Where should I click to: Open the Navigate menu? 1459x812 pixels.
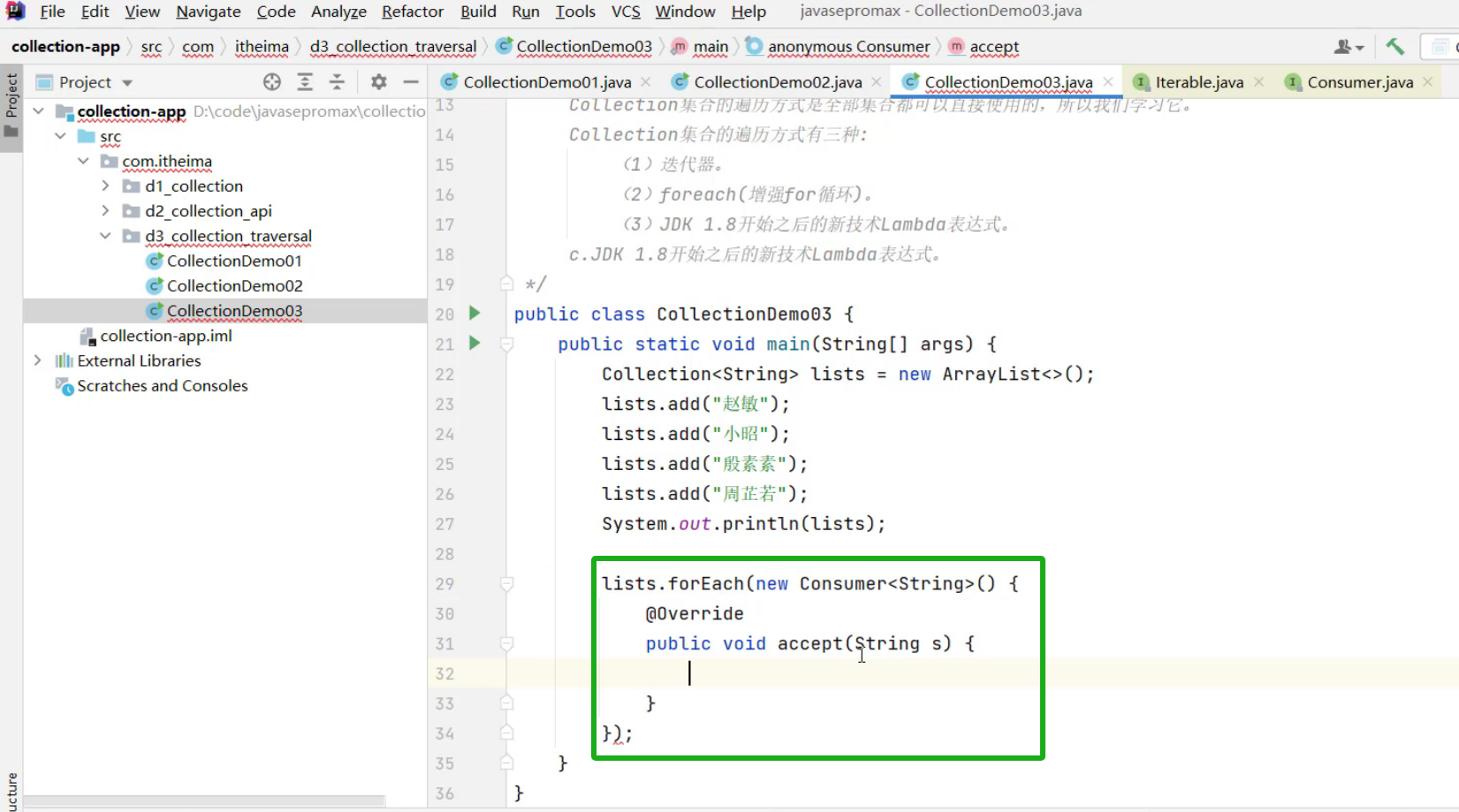pyautogui.click(x=209, y=11)
